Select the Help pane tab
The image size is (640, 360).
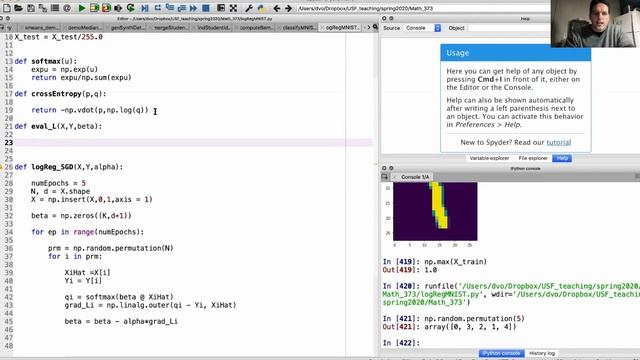pos(562,158)
